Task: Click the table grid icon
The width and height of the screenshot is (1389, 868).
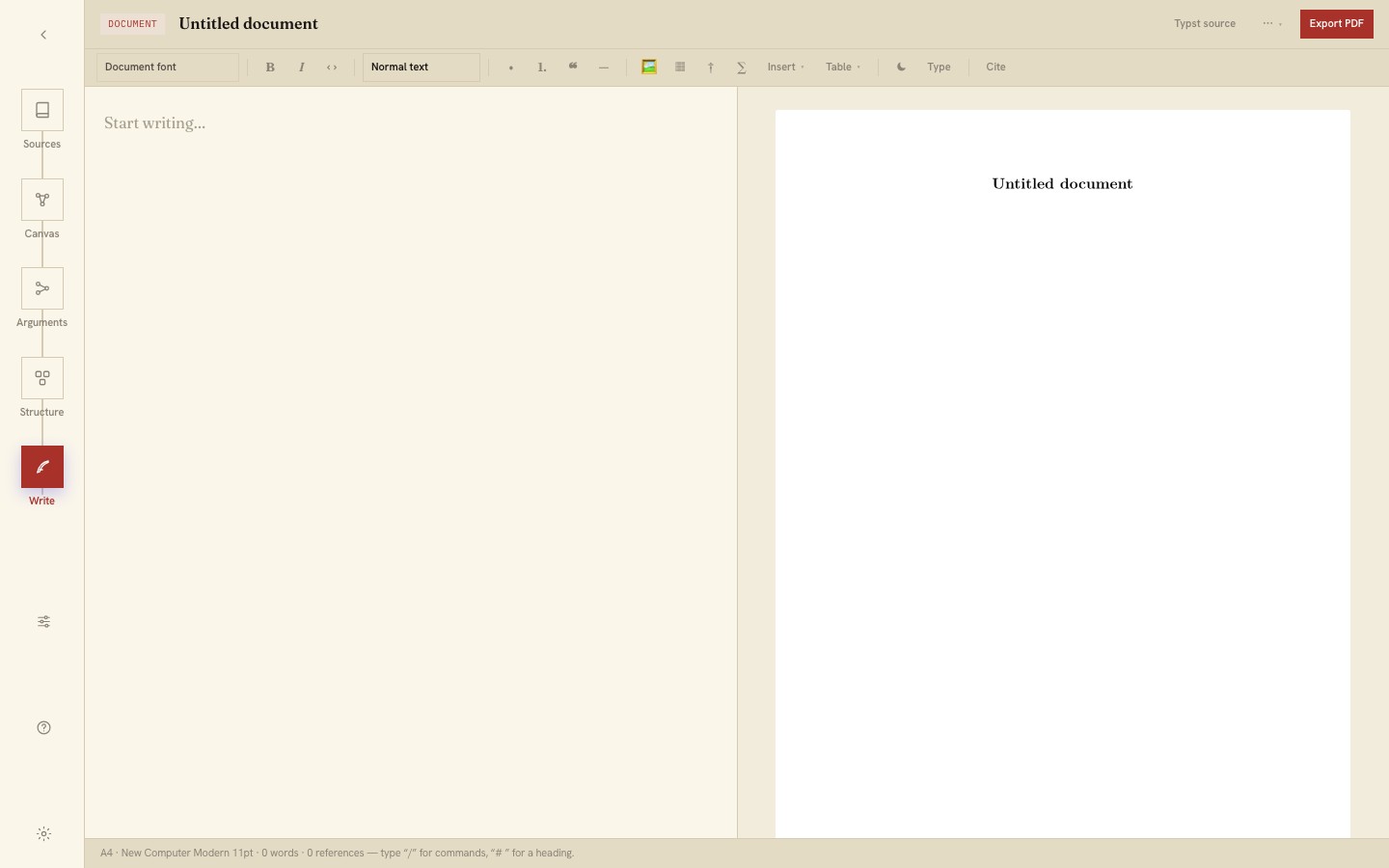Action: [x=680, y=68]
